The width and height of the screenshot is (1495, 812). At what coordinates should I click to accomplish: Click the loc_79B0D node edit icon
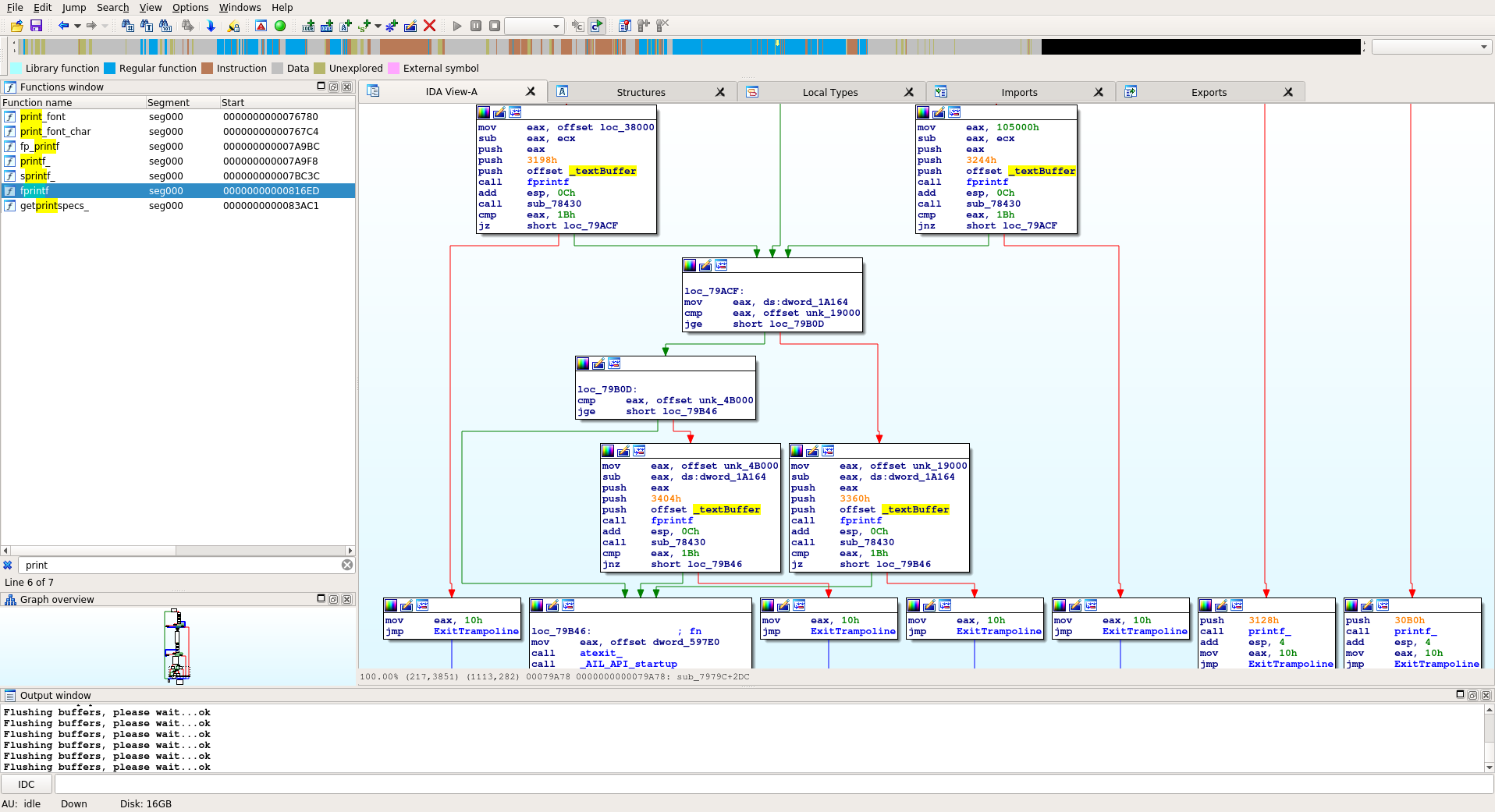(x=598, y=363)
